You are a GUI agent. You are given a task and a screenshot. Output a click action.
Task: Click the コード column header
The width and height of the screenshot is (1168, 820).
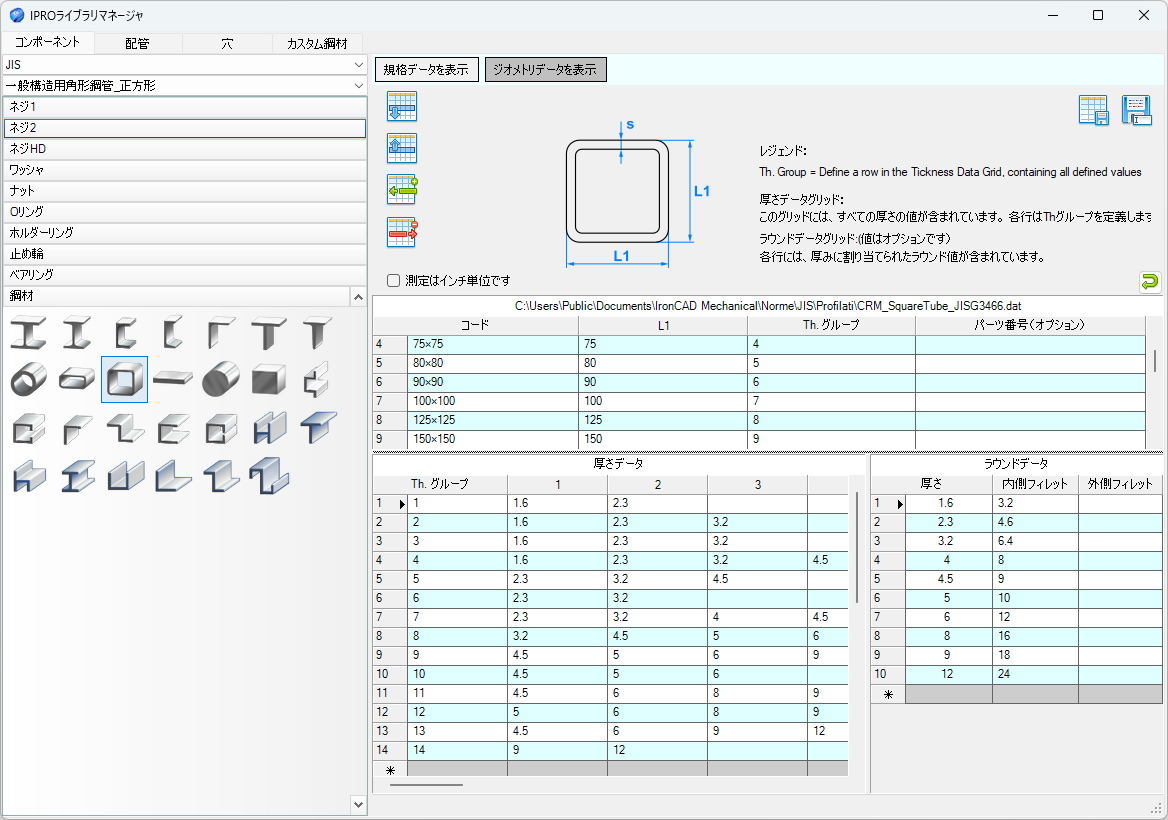click(x=475, y=325)
